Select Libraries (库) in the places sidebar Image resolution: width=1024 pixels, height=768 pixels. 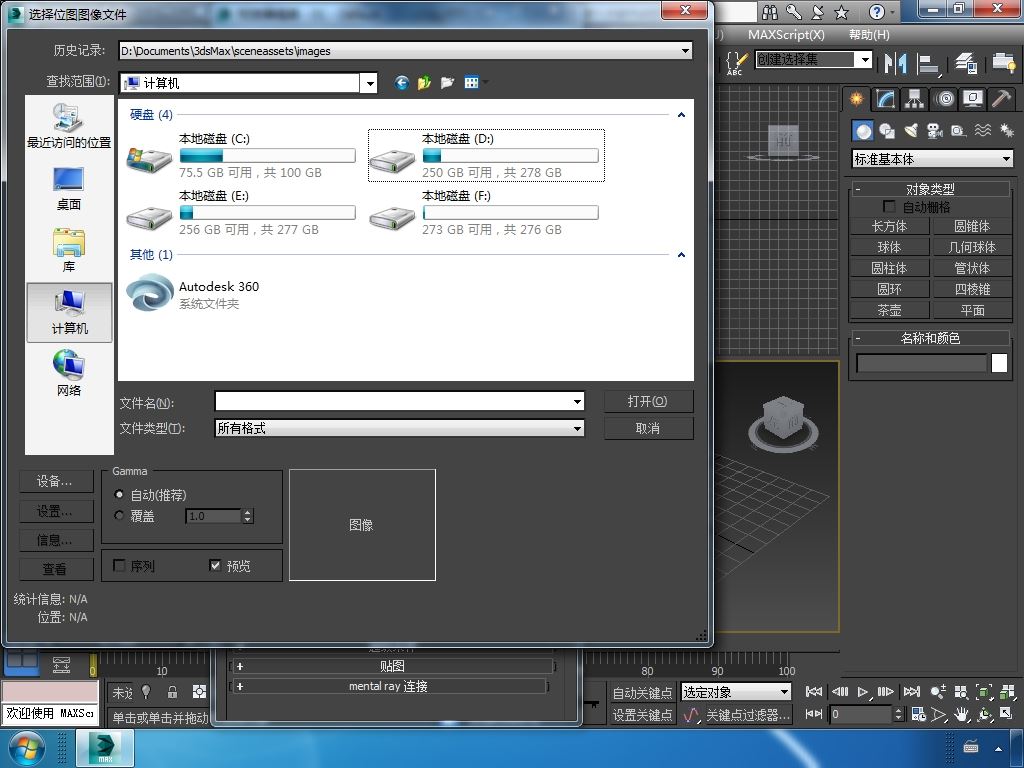(x=69, y=250)
